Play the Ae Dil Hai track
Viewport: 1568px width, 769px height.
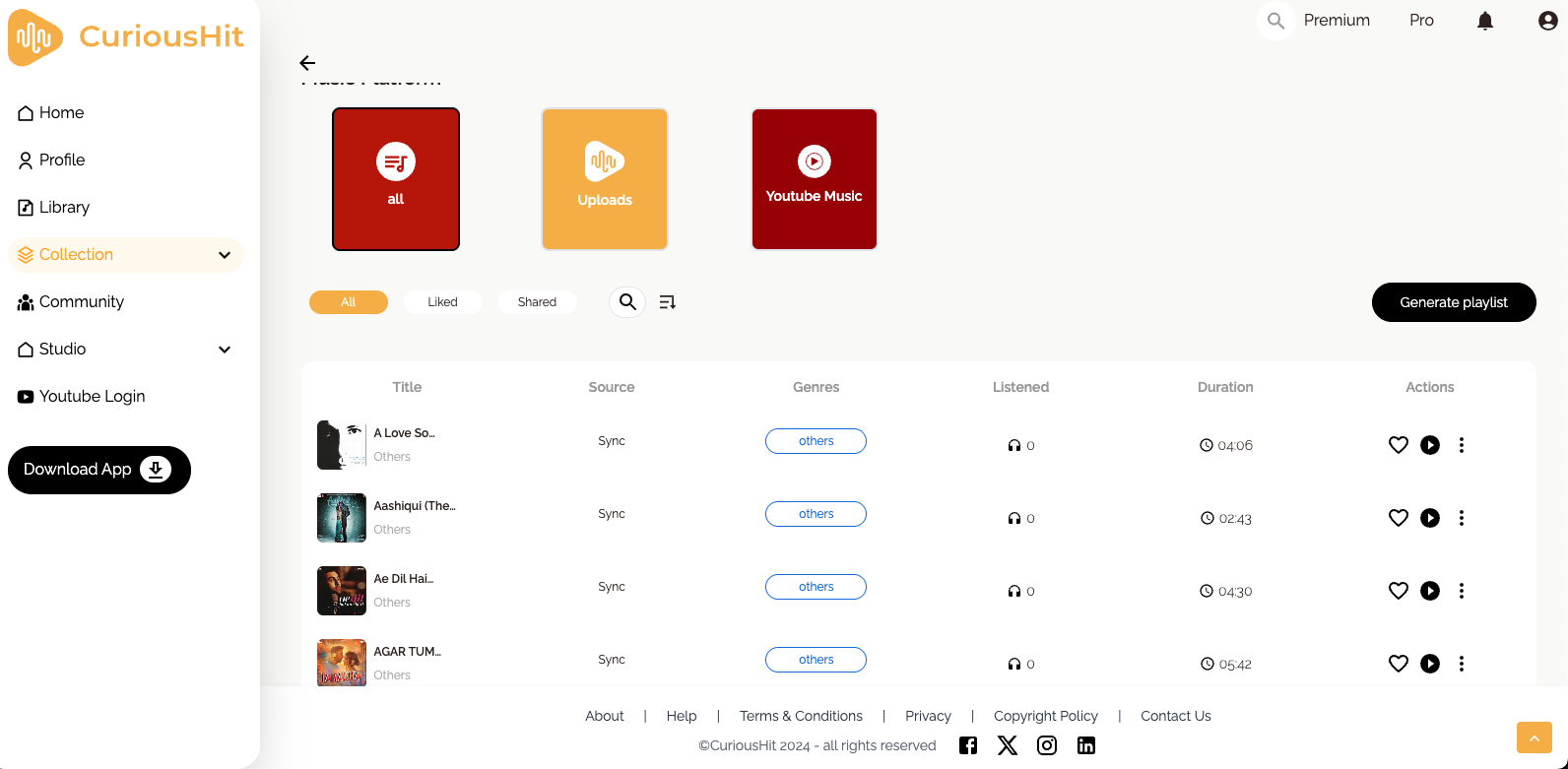click(1430, 591)
